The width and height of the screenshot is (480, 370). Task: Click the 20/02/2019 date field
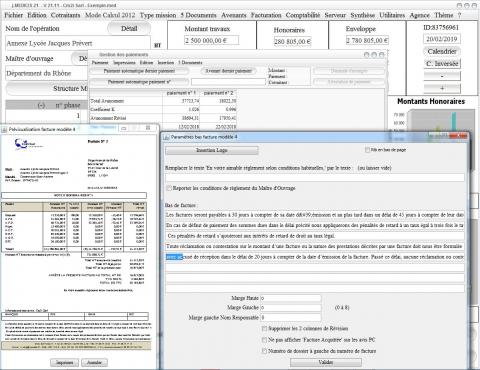[442, 39]
